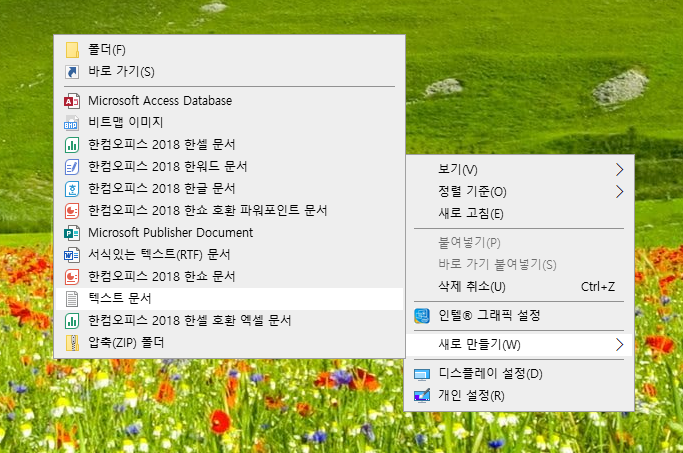Viewport: 683px width, 453px height.
Task: Expand the 새로 만들기(W) submenu arrow
Action: [x=619, y=345]
